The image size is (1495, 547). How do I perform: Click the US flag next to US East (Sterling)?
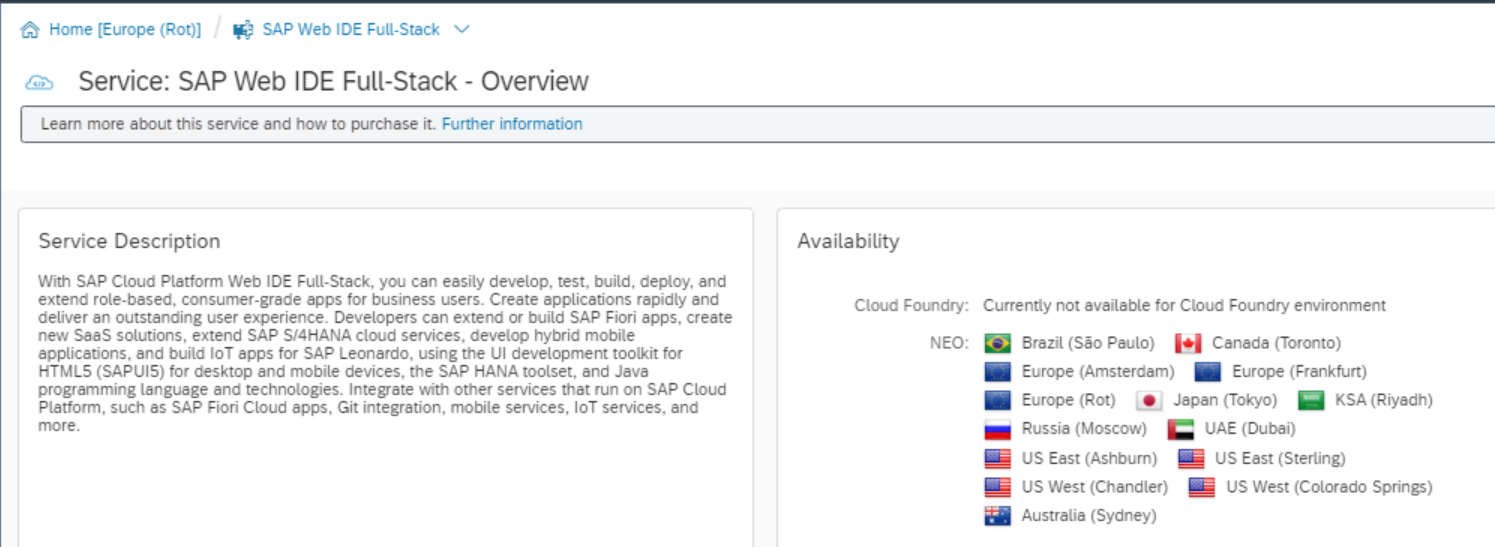click(1191, 459)
